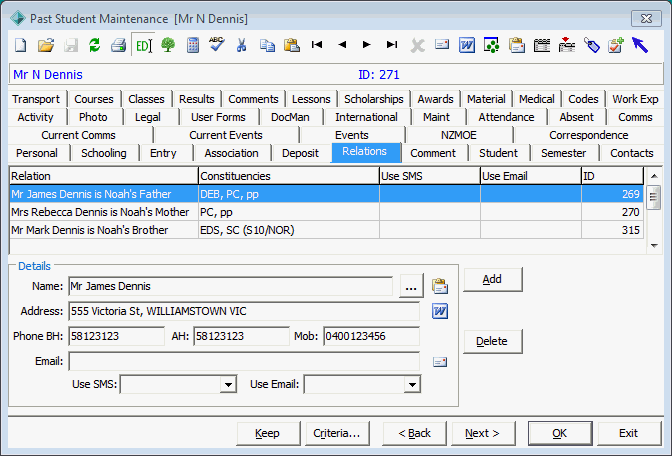Click the Criteria... button
This screenshot has height=456, width=672.
(337, 433)
